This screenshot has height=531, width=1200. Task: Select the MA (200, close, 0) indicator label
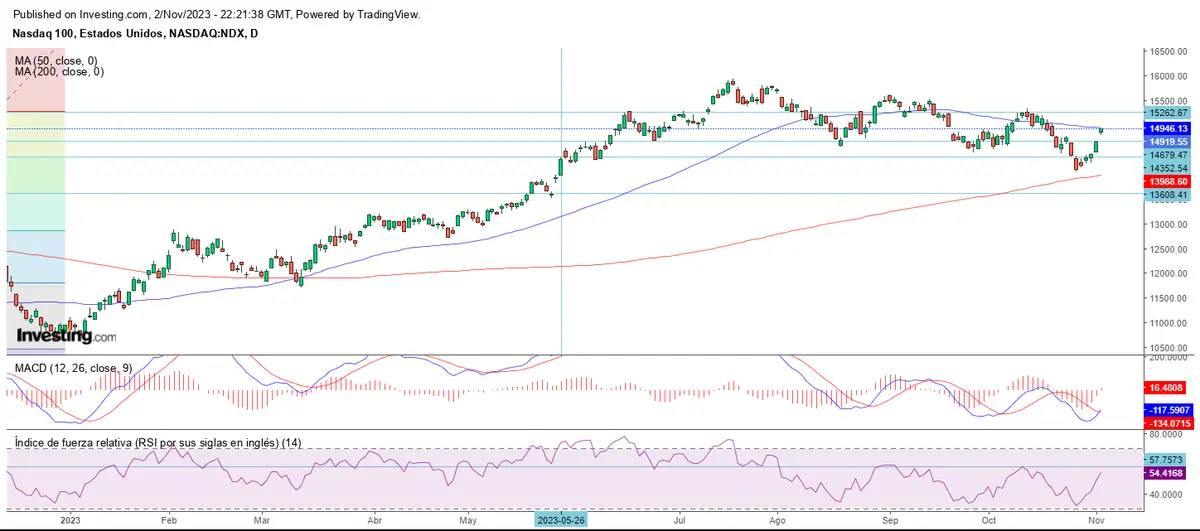point(60,72)
